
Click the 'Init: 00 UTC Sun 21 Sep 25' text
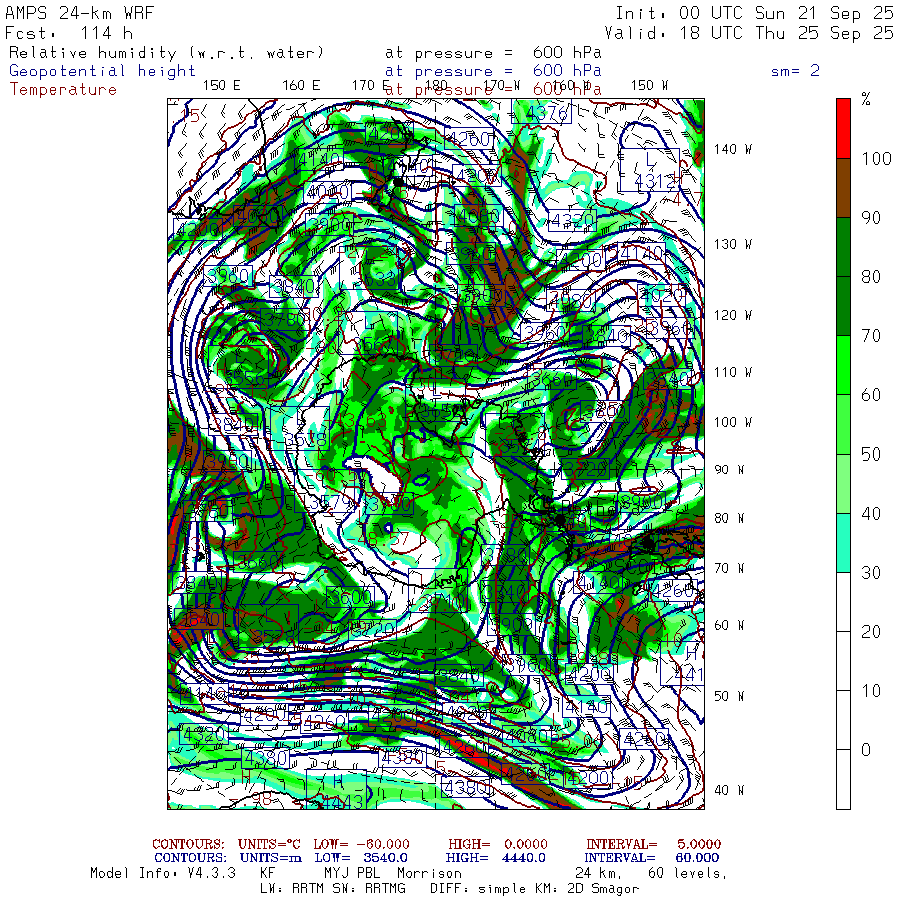click(754, 14)
